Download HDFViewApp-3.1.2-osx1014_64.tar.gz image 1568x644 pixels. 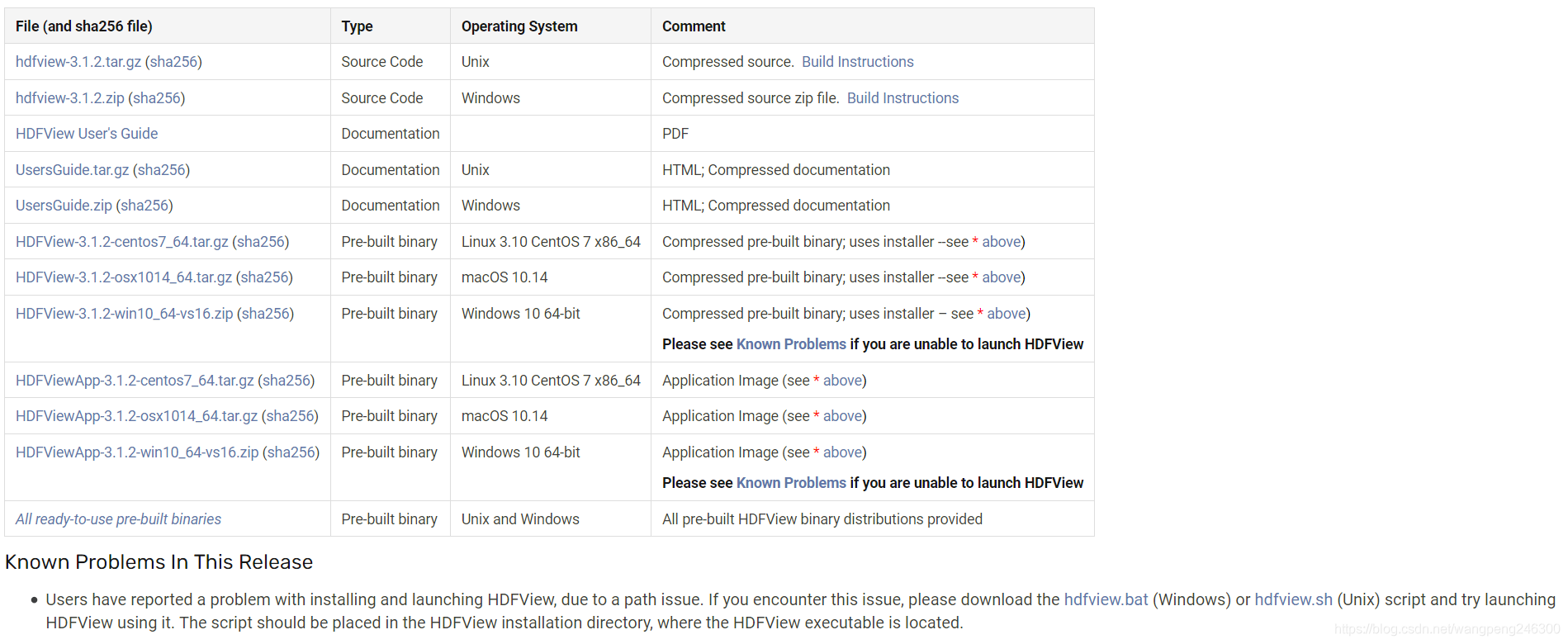[x=137, y=416]
